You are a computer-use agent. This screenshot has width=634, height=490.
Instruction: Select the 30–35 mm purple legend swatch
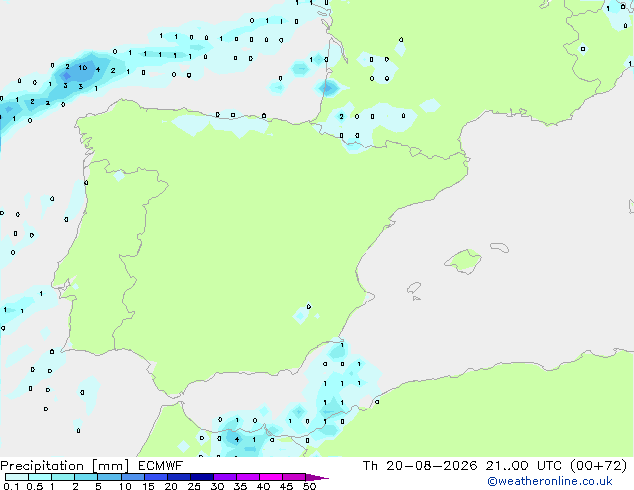point(224,477)
